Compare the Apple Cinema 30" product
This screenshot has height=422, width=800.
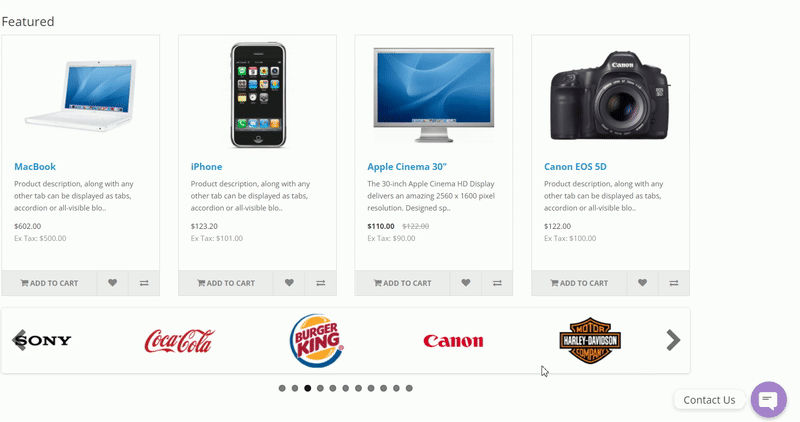(497, 283)
